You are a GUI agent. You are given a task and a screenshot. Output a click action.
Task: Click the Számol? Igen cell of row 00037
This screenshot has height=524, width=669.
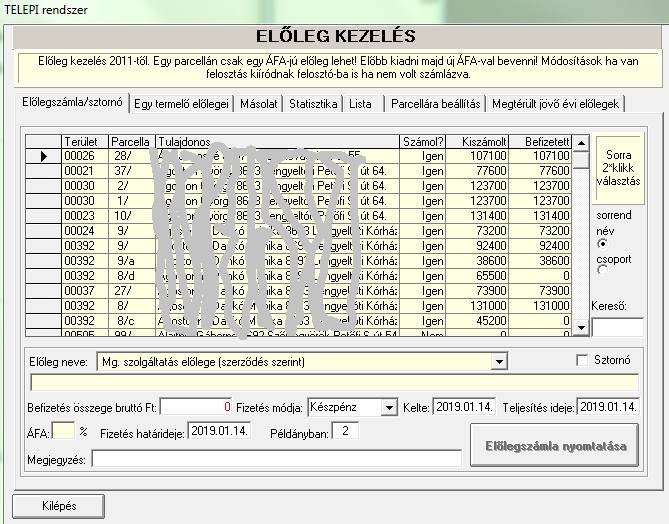point(422,291)
